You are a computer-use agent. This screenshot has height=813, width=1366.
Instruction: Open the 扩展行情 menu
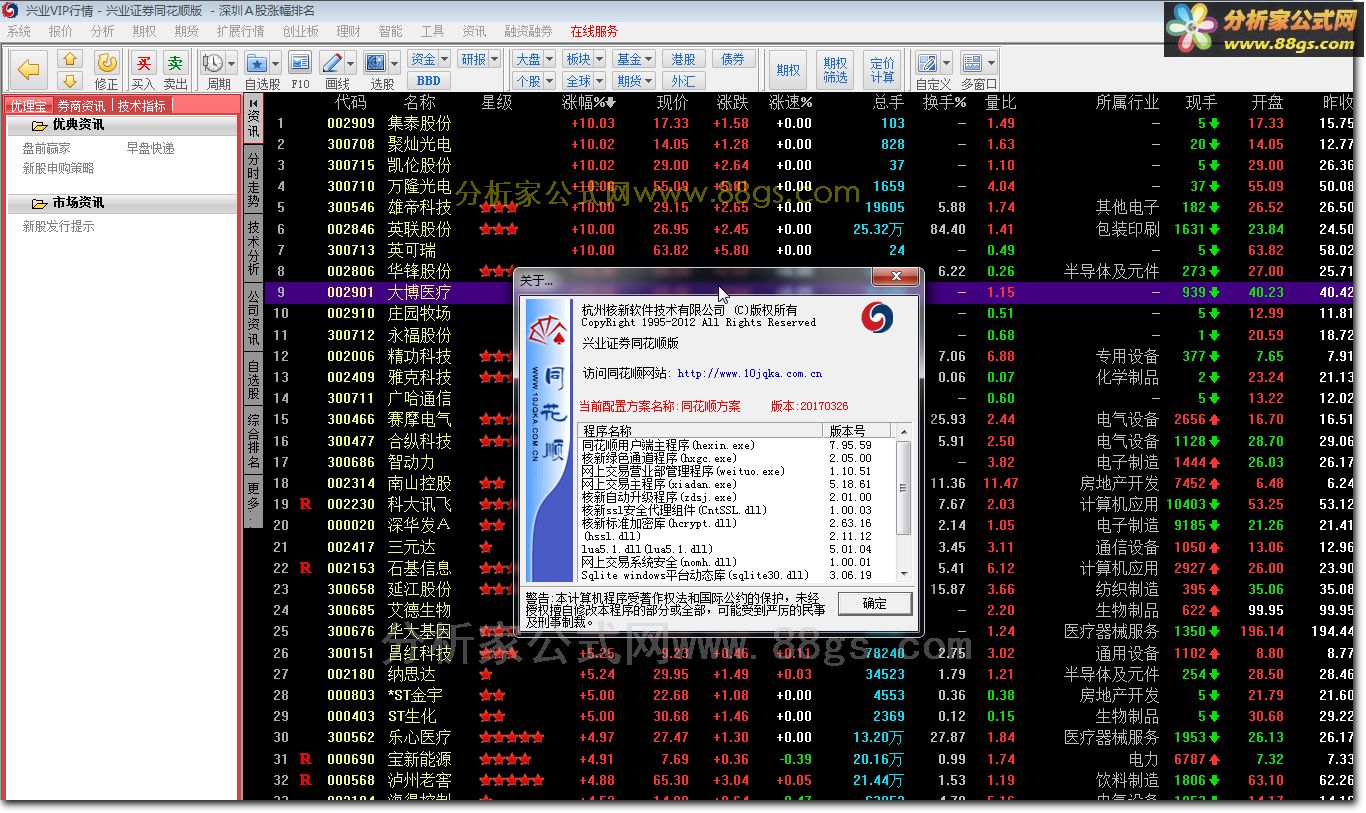click(x=240, y=31)
